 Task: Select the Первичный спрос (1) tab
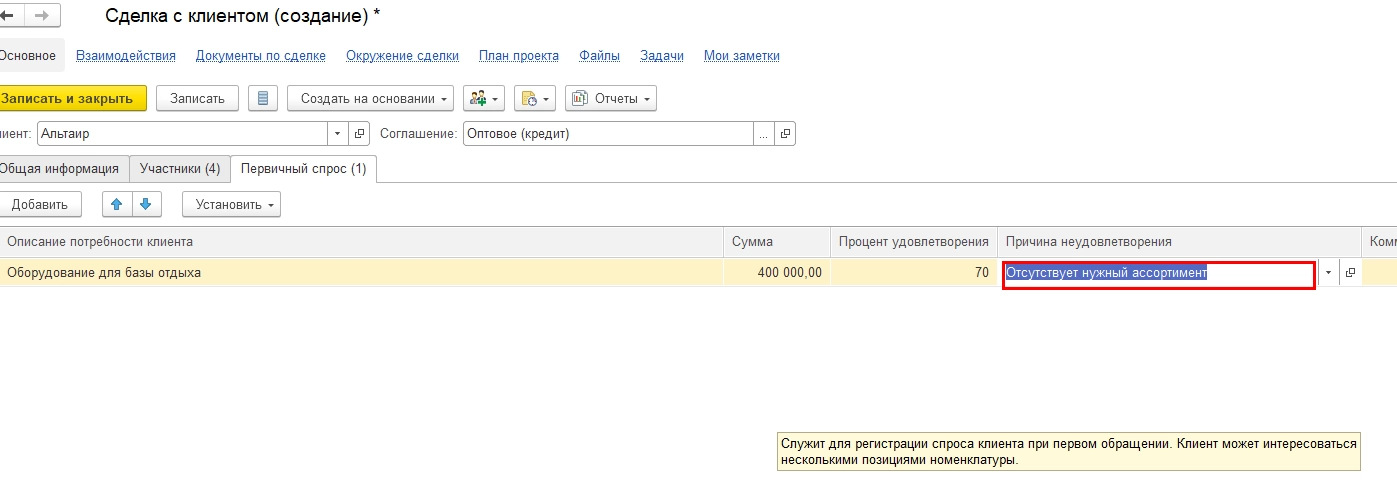coord(303,169)
